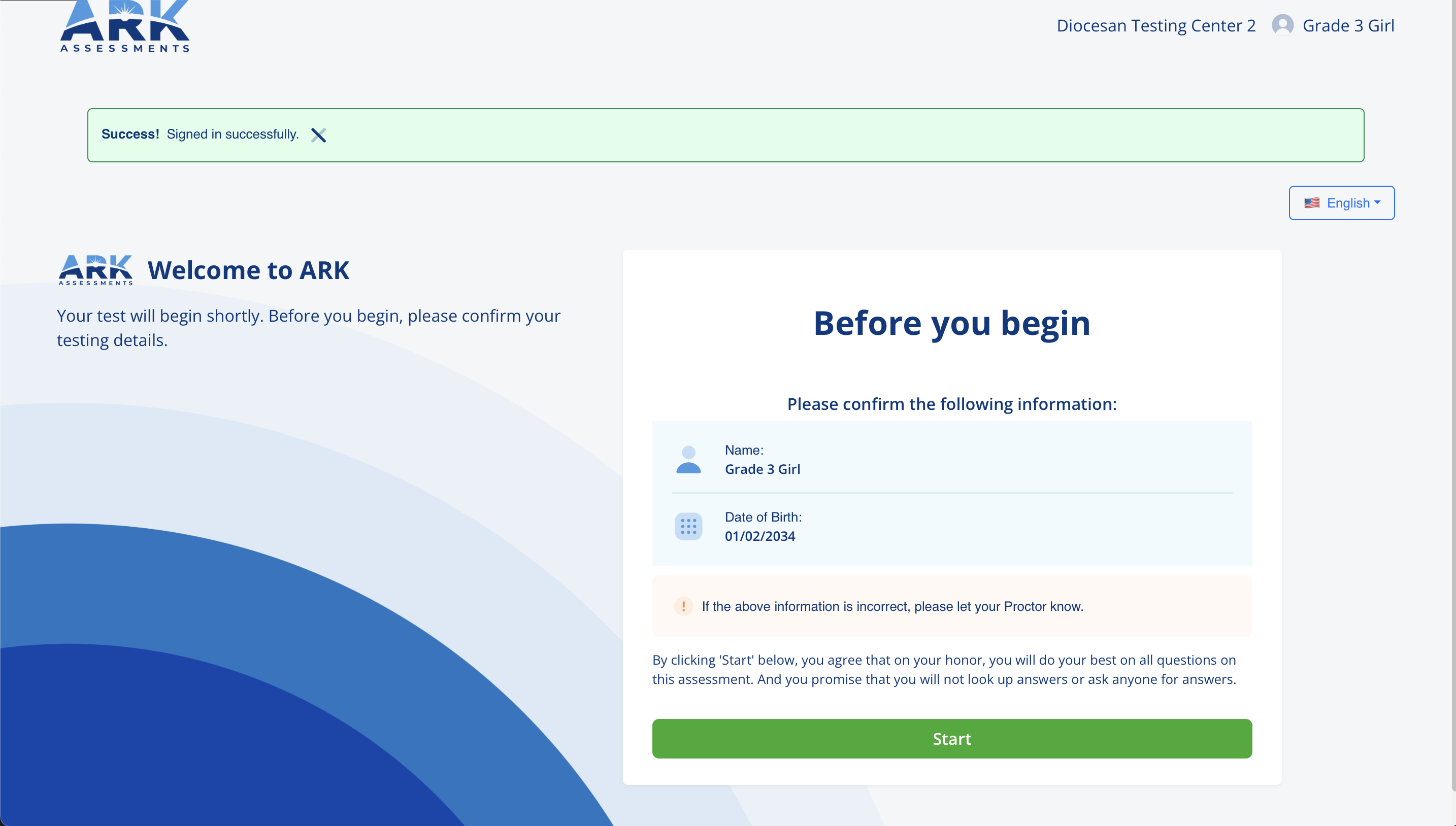Click the date value 01/02/2034
Viewport: 1456px width, 826px height.
pyautogui.click(x=759, y=536)
